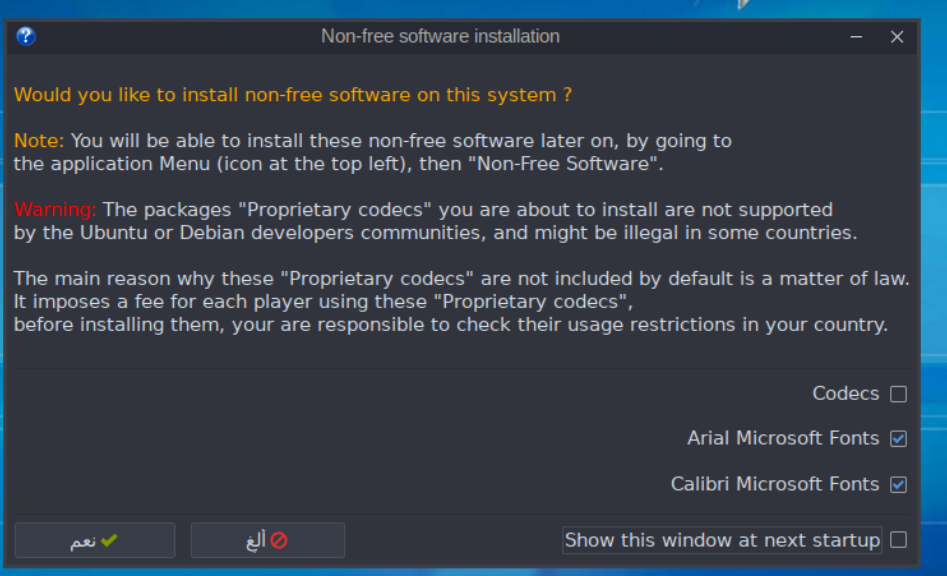Close the Non-free software installation window

896,36
